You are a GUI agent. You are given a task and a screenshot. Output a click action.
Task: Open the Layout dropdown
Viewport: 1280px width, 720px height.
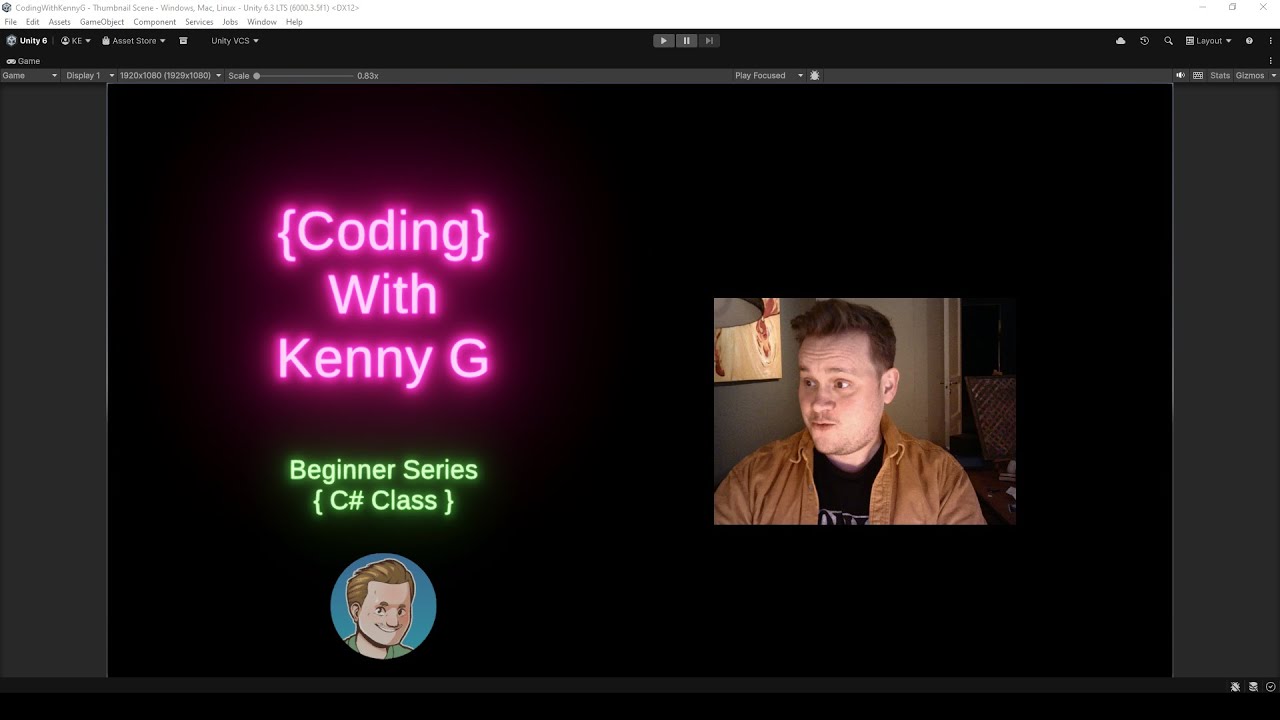click(x=1208, y=41)
